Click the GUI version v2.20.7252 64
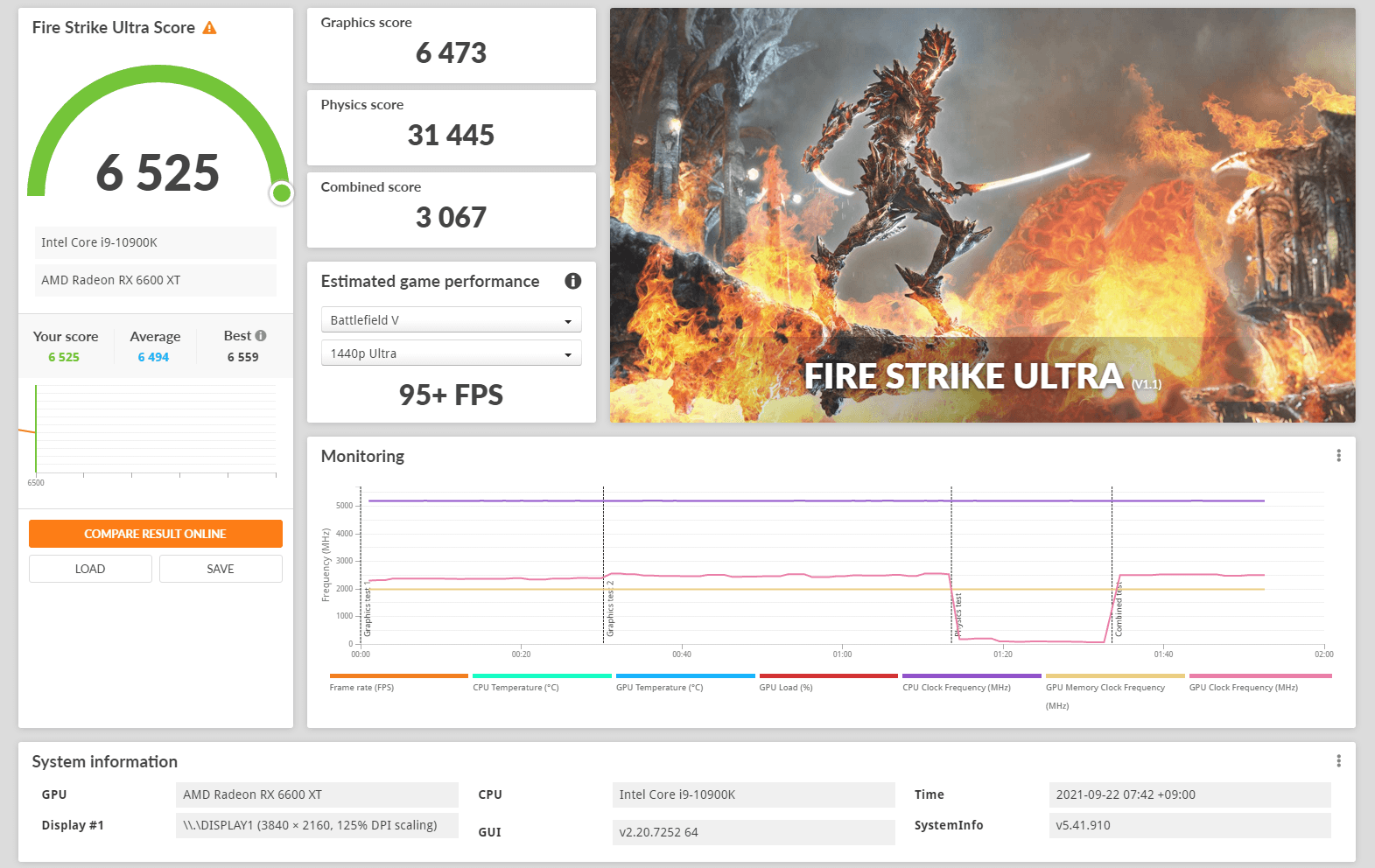Screen dimensions: 1375x868 click(x=754, y=832)
